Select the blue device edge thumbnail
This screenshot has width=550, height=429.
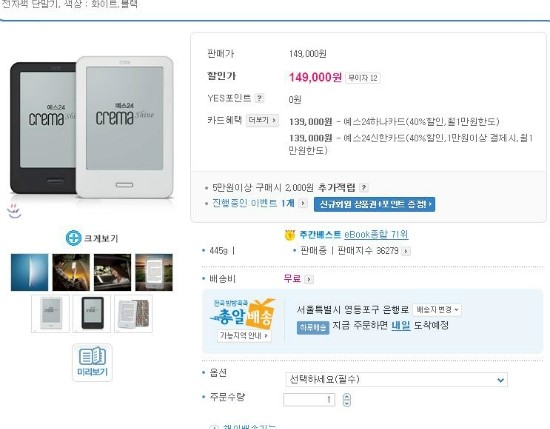click(29, 273)
